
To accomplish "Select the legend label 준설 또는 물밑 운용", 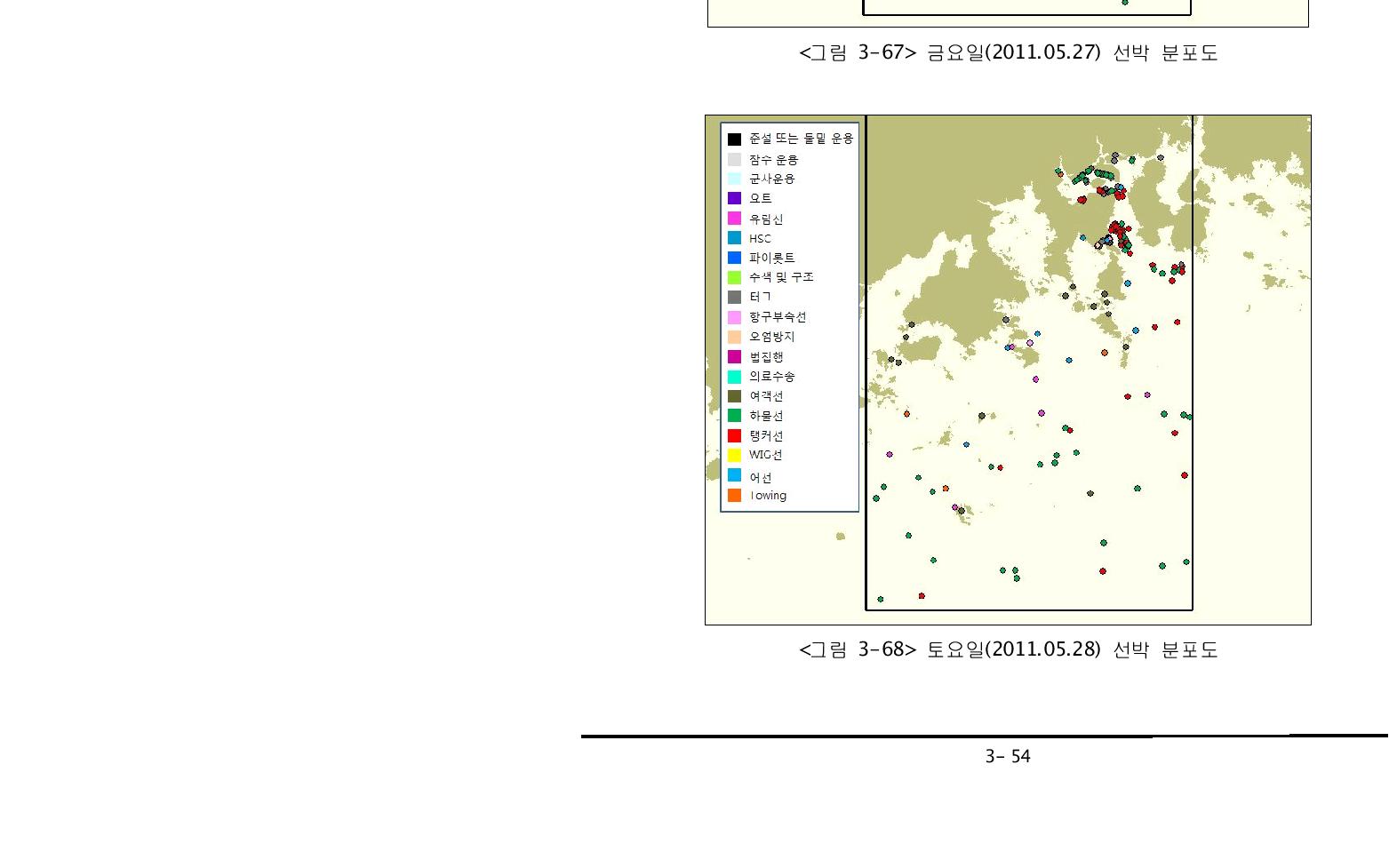I will click(801, 139).
